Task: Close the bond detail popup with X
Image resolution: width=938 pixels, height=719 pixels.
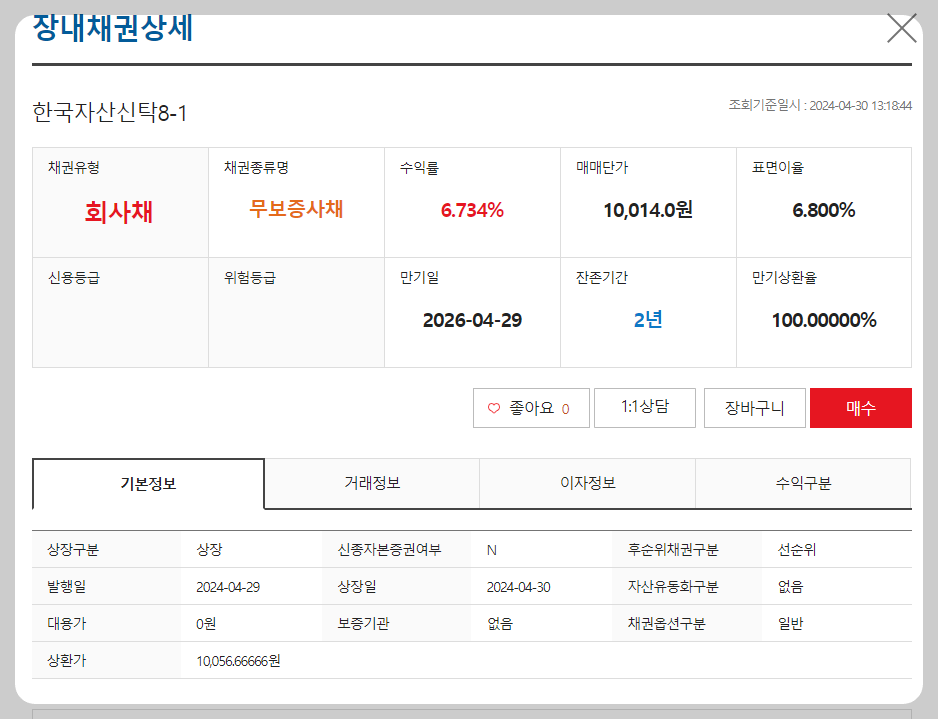Action: [x=902, y=28]
